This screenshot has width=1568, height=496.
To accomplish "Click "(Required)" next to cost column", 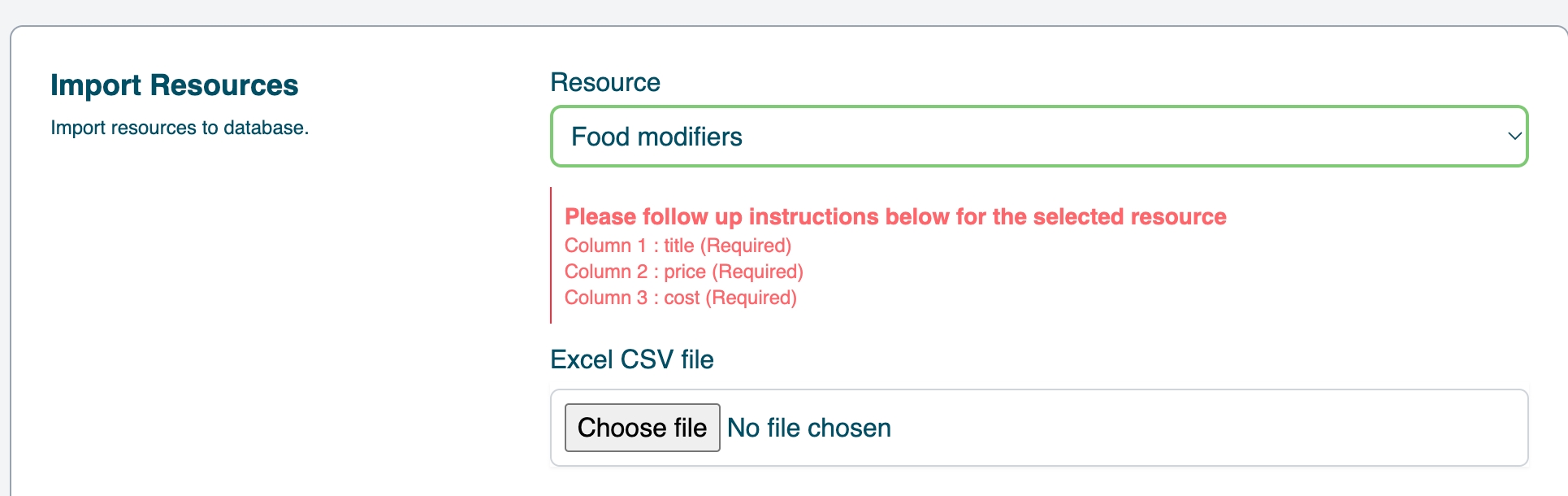I will [x=751, y=298].
